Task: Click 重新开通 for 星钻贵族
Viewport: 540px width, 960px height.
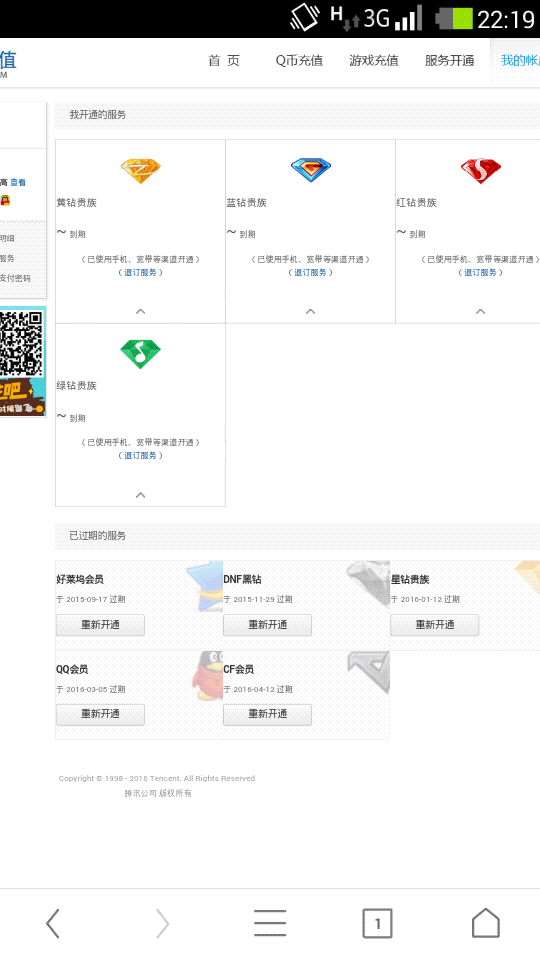Action: [x=435, y=625]
